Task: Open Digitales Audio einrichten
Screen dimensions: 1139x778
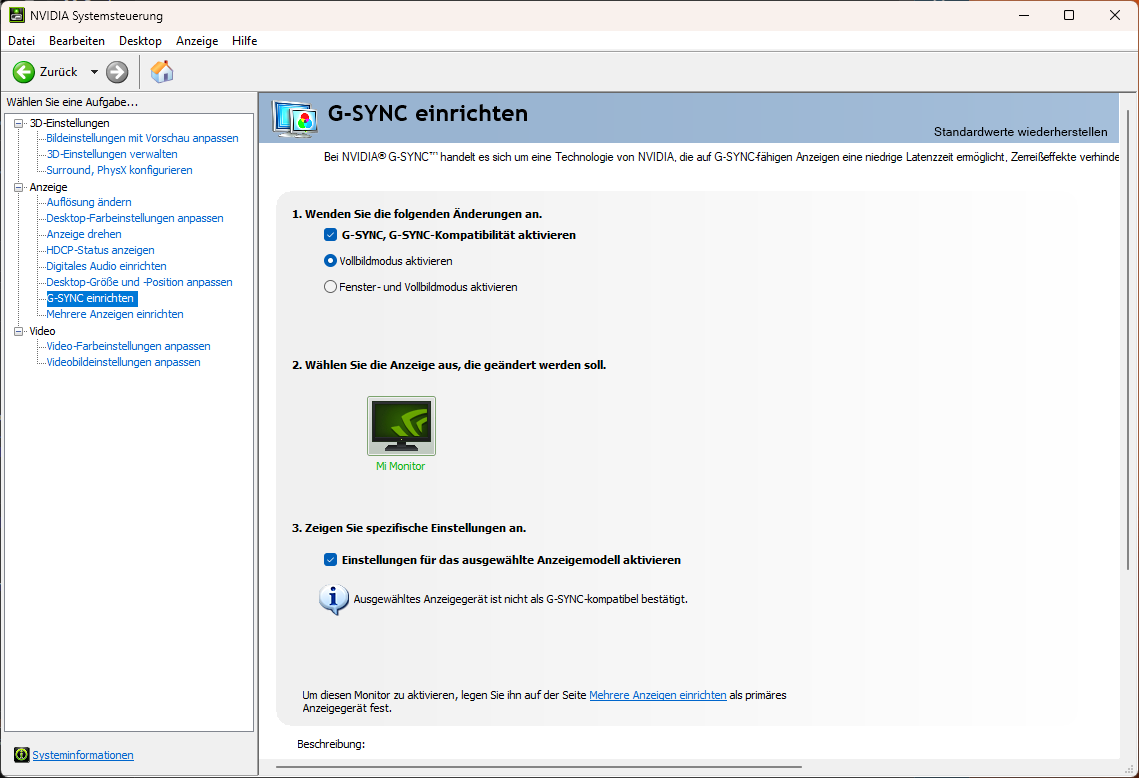Action: [106, 266]
